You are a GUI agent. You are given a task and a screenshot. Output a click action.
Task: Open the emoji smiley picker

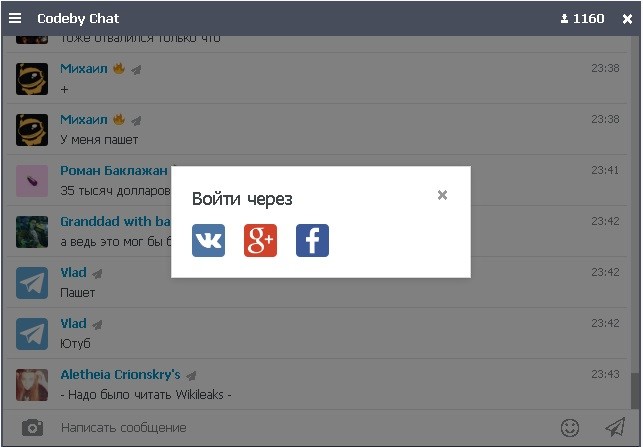[570, 428]
